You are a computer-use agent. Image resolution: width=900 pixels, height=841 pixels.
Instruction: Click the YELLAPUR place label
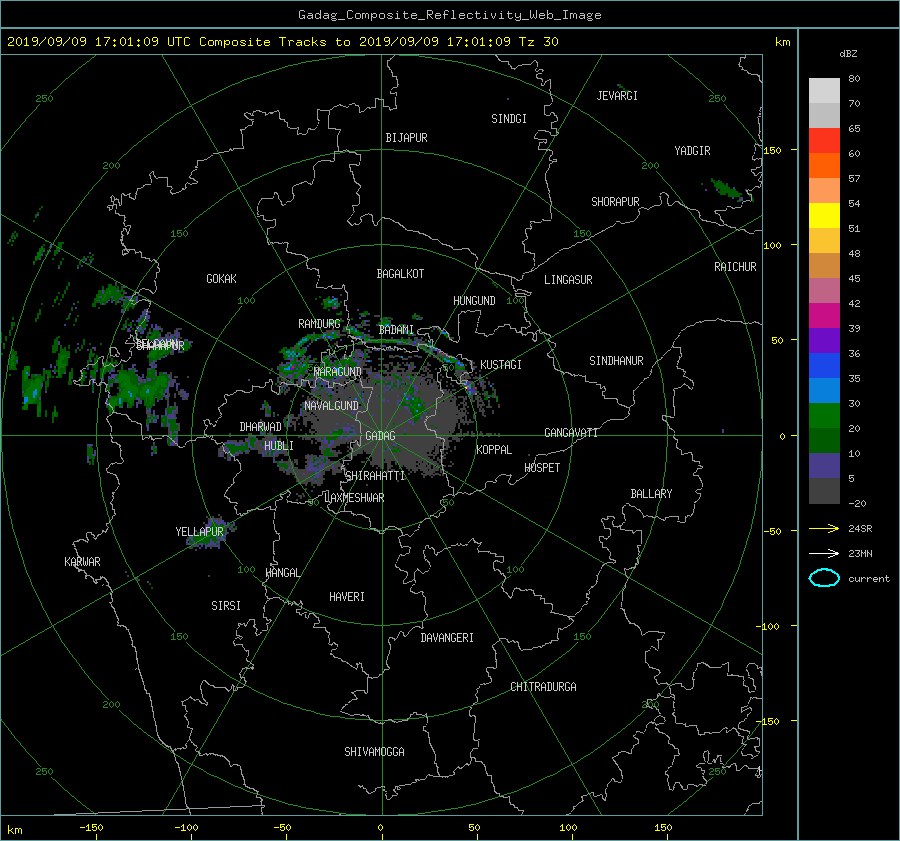(199, 532)
